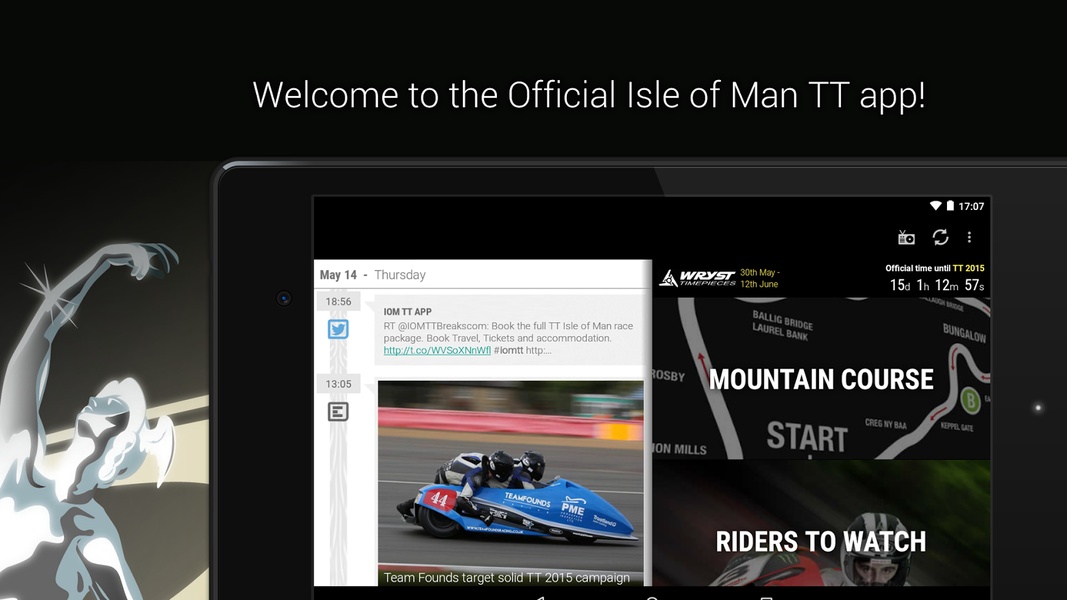Image resolution: width=1067 pixels, height=600 pixels.
Task: Open the live radio icon in the toolbar
Action: click(x=906, y=237)
